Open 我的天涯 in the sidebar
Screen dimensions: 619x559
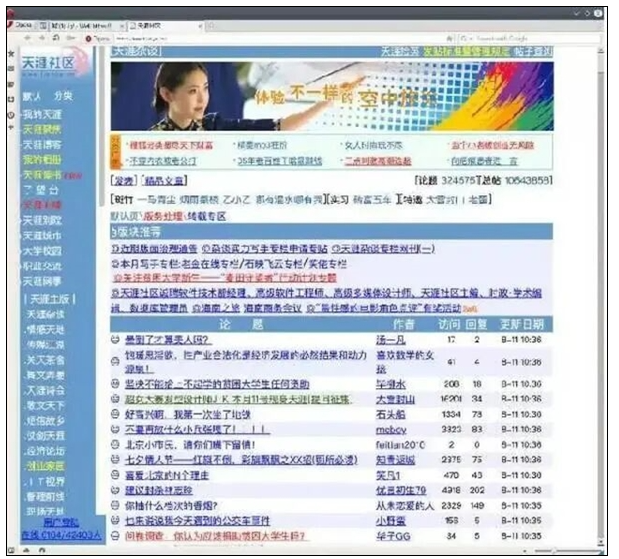pos(42,114)
